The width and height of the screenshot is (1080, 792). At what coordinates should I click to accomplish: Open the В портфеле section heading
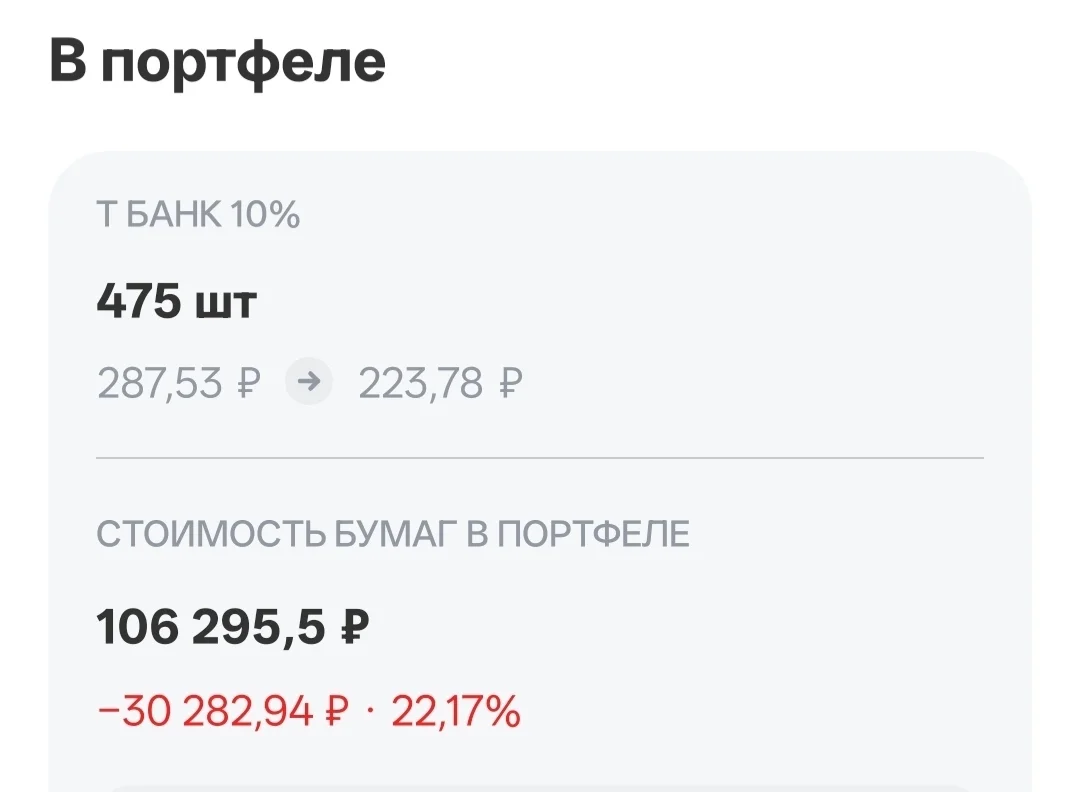point(218,62)
